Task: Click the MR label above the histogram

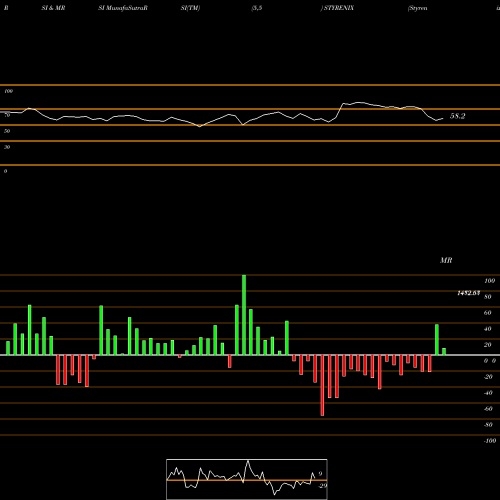Action: click(x=446, y=260)
